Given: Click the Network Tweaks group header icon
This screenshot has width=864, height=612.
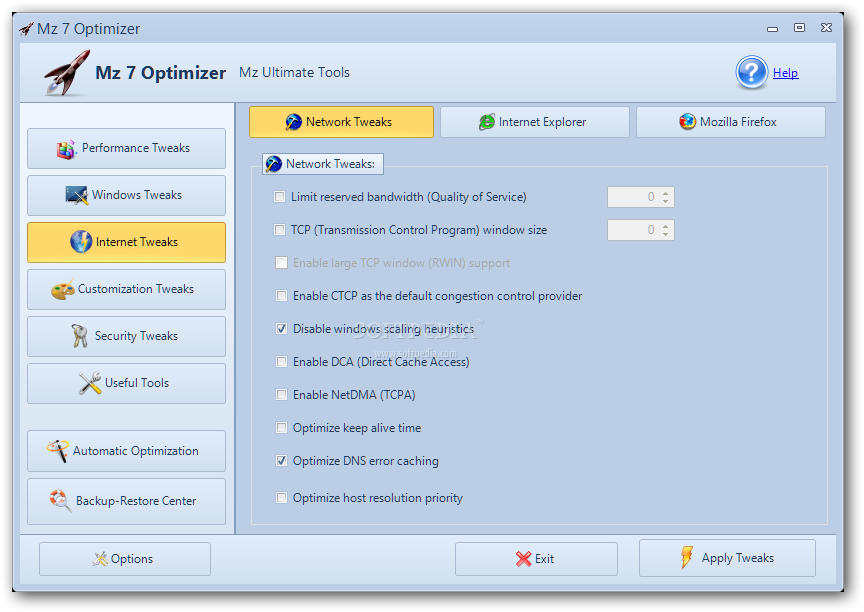Looking at the screenshot, I should (x=273, y=164).
